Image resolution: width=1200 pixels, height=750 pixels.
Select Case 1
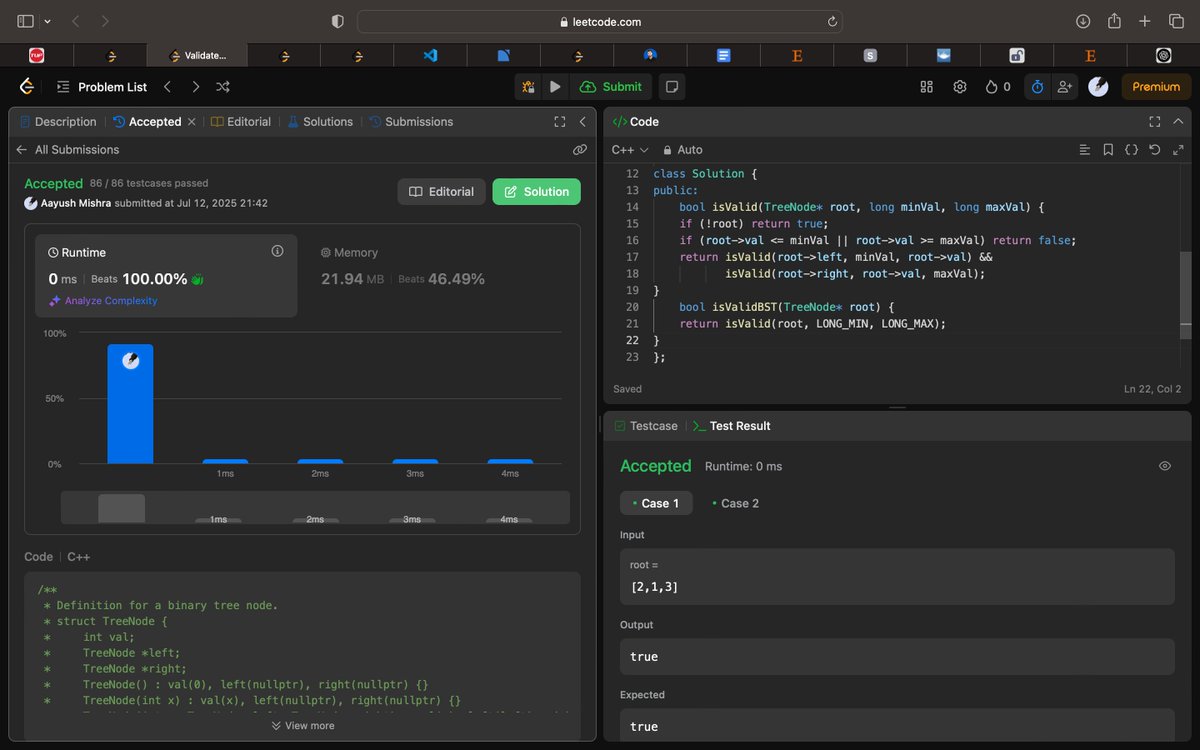(x=656, y=503)
